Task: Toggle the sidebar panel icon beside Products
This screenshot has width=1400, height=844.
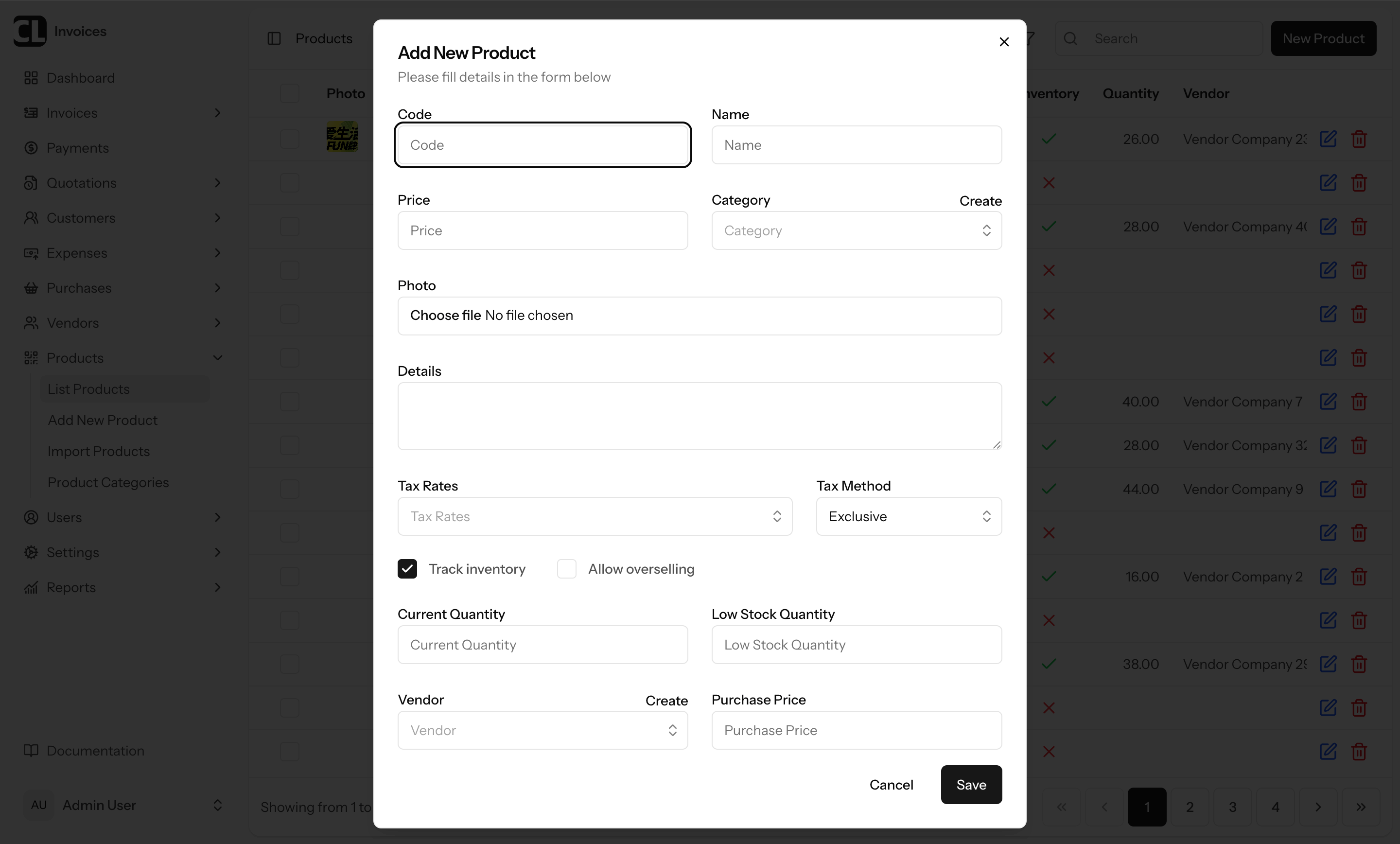Action: (x=274, y=38)
